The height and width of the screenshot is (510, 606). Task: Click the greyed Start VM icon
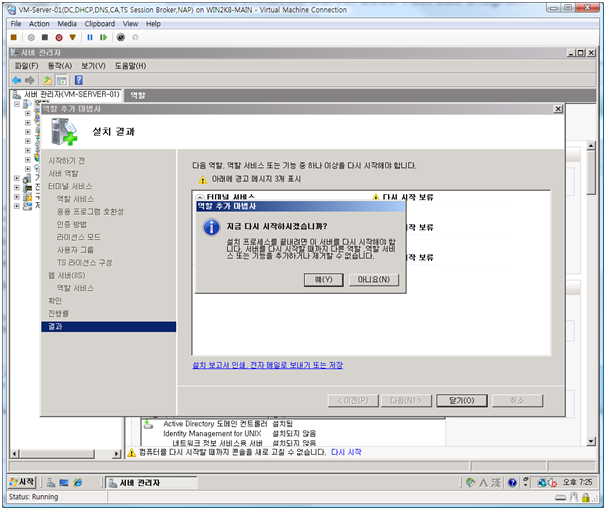(31, 37)
